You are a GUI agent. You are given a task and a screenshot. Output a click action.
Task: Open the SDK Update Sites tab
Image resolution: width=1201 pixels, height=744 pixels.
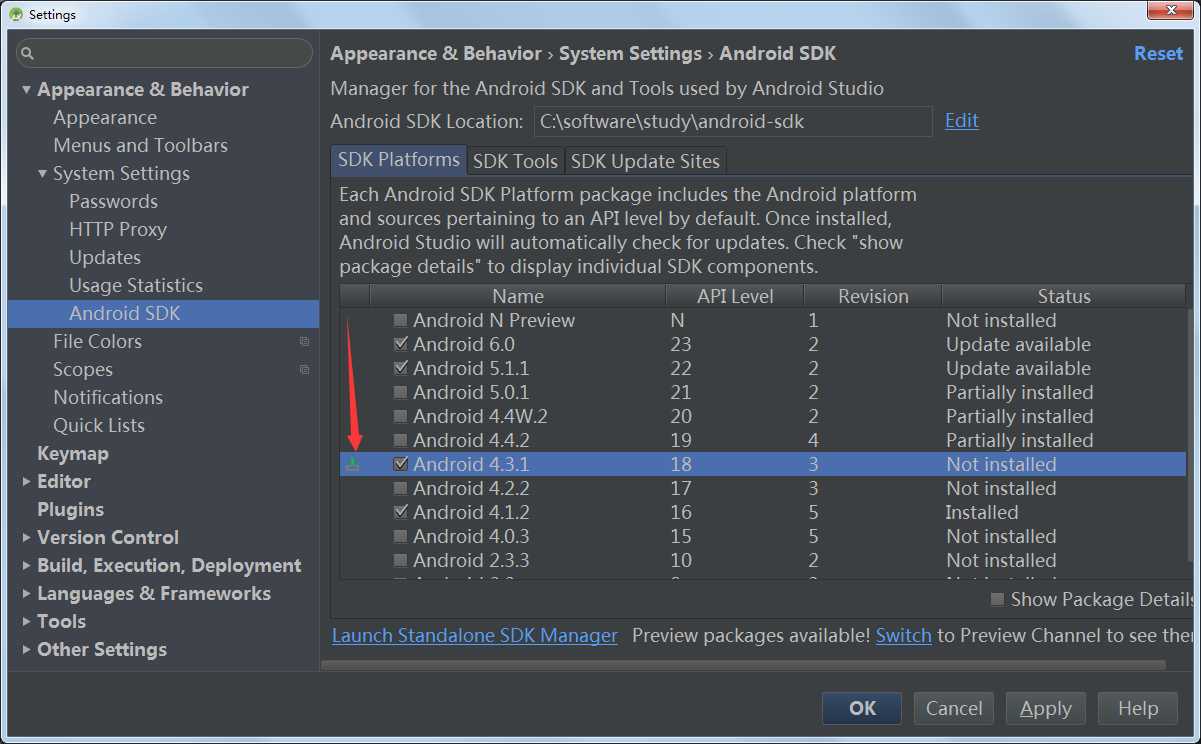coord(644,161)
